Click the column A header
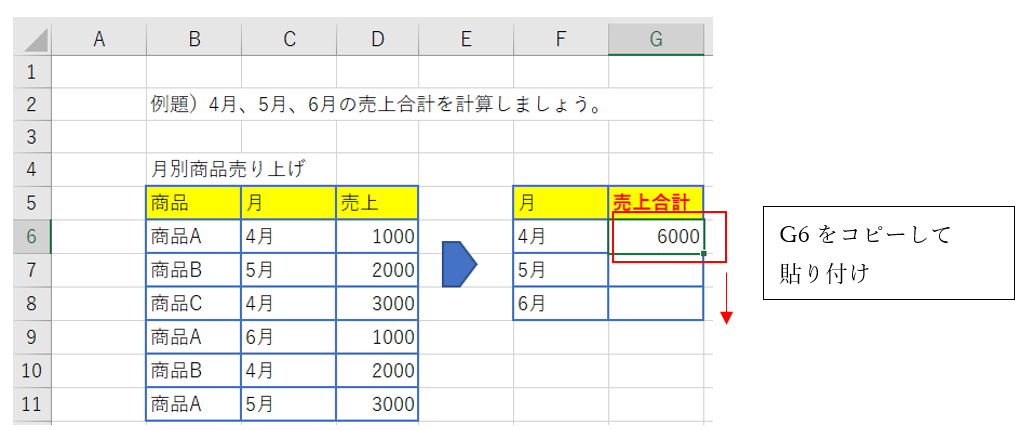The width and height of the screenshot is (1024, 430). 98,39
